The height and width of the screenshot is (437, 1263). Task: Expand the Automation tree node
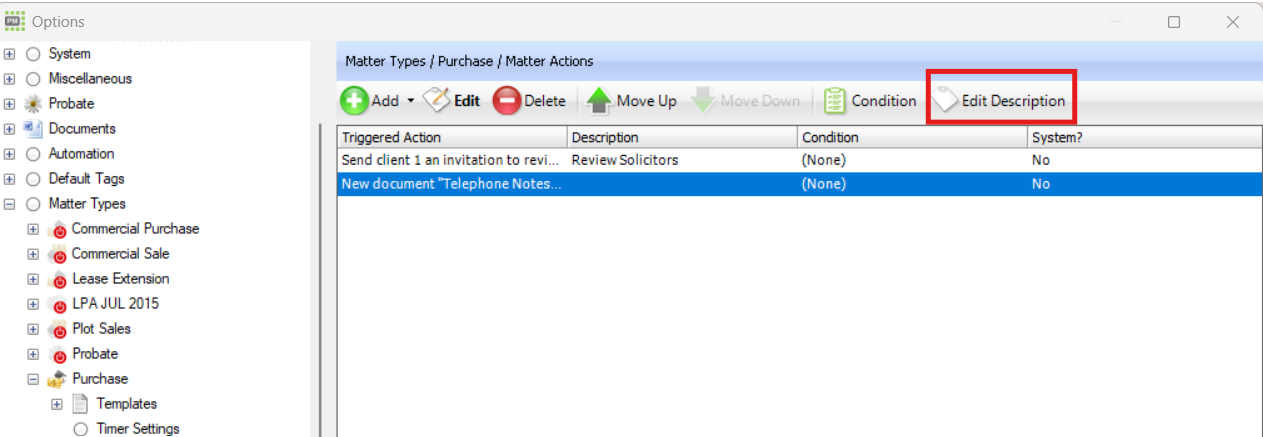9,154
